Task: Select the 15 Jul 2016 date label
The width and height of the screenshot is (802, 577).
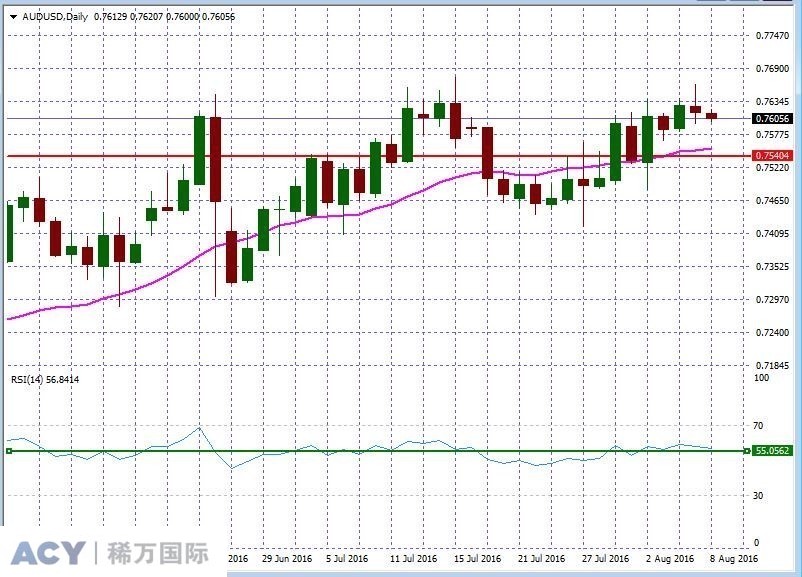Action: click(477, 559)
